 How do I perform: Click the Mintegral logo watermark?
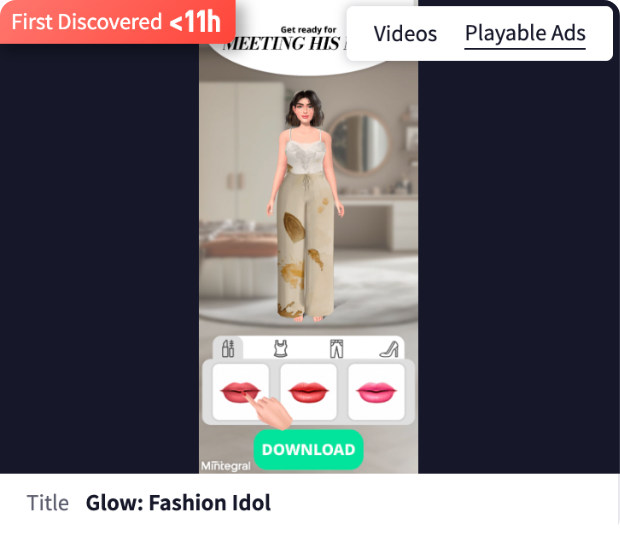point(223,466)
